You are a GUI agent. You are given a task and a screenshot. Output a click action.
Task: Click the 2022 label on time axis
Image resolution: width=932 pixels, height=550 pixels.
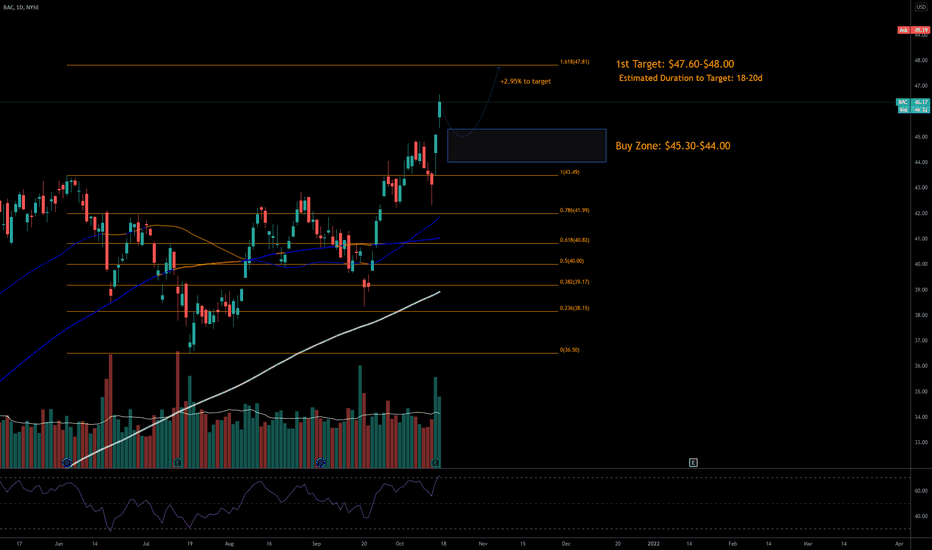(653, 543)
